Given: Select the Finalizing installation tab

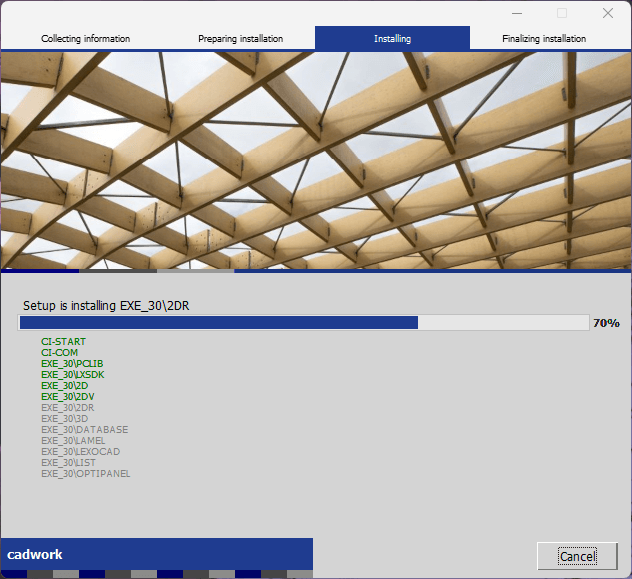Looking at the screenshot, I should [544, 39].
